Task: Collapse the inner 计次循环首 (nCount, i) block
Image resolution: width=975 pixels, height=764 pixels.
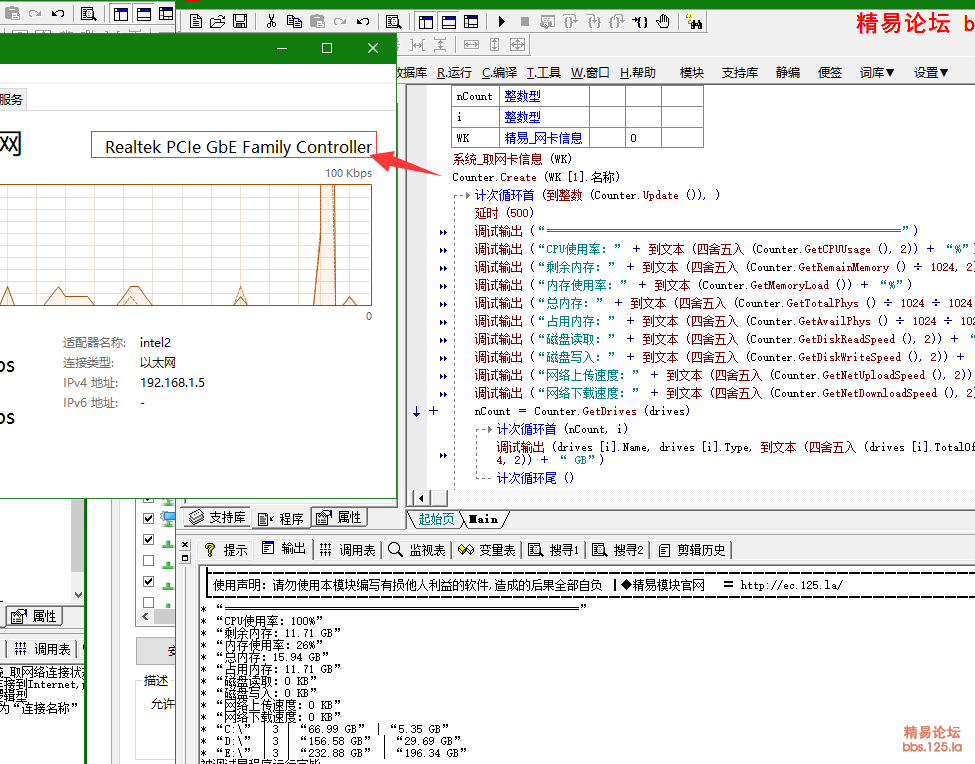Action: tap(487, 429)
